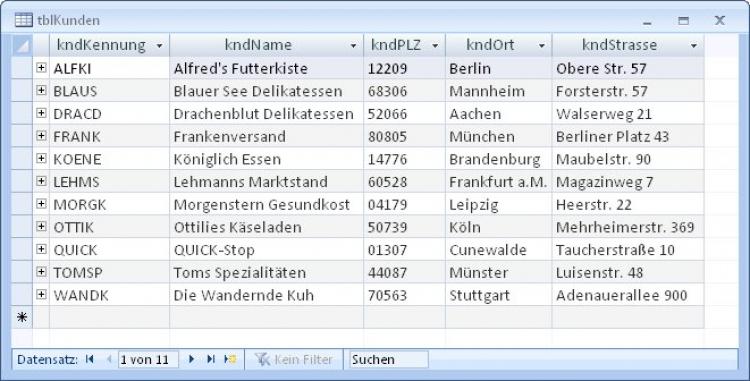750x381 pixels.
Task: Minimize the tblKunden window
Action: (x=647, y=21)
